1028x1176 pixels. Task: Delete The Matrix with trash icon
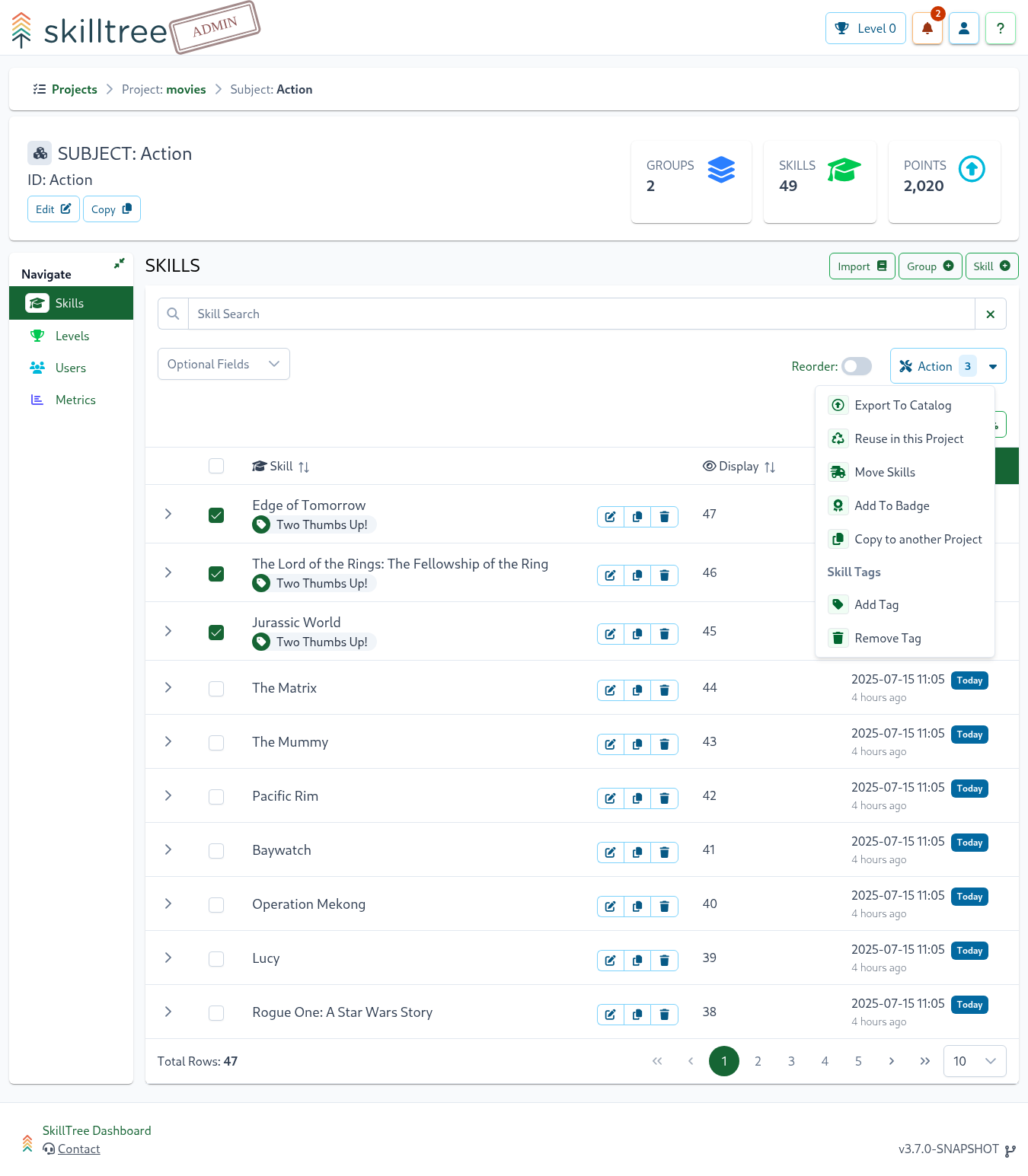(664, 690)
